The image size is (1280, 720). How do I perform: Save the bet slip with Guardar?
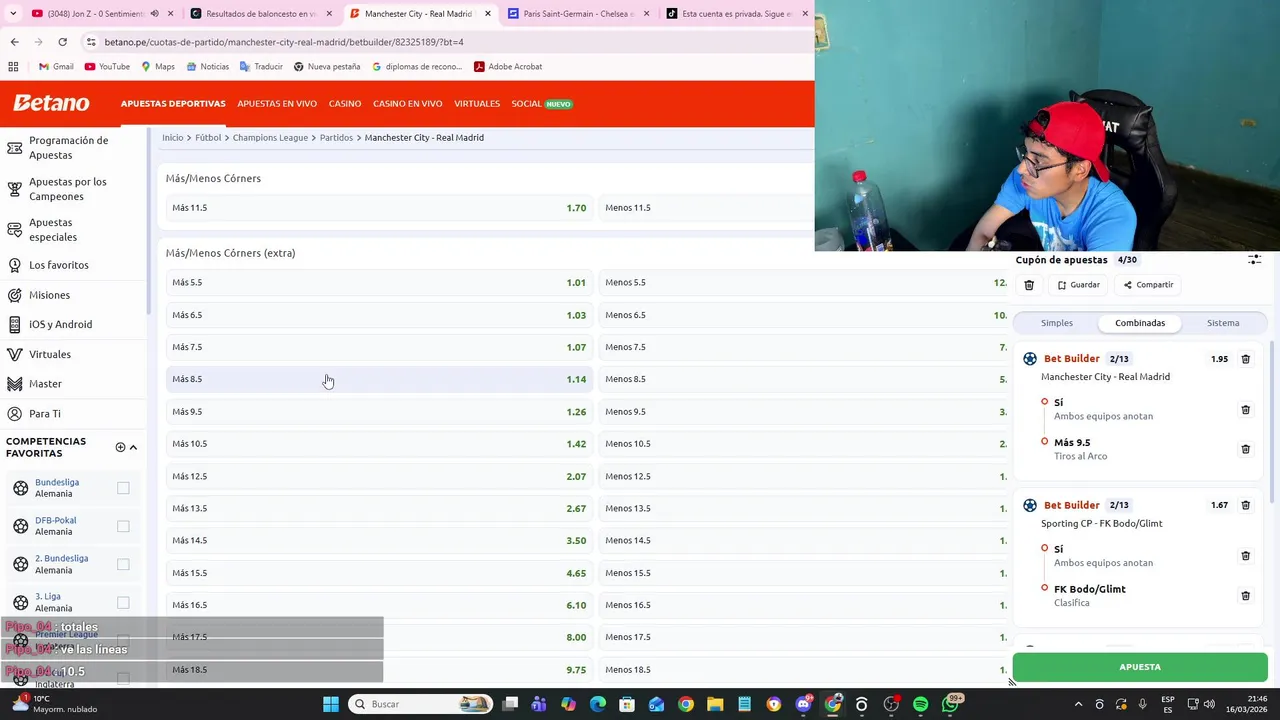point(1078,285)
